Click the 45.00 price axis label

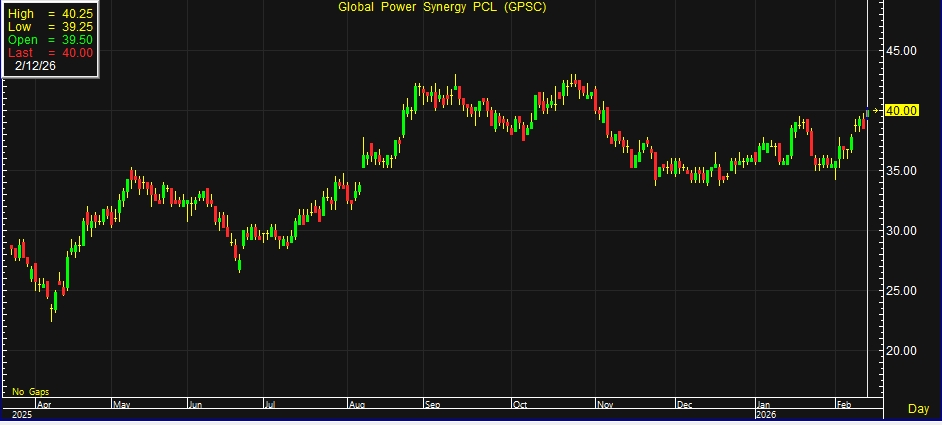pyautogui.click(x=903, y=51)
